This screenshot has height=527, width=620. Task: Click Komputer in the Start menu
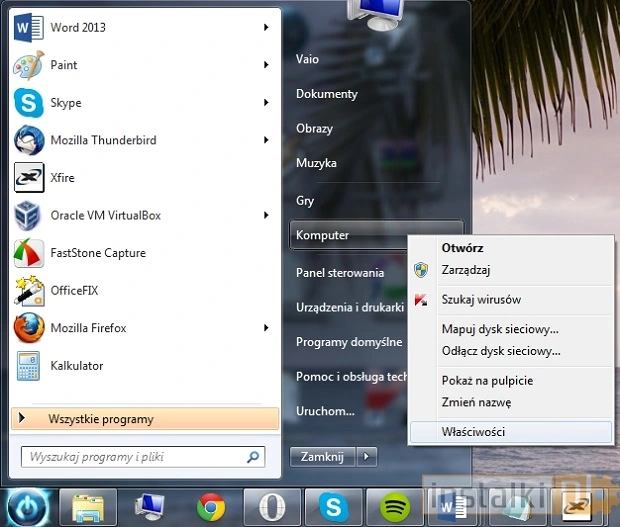tap(348, 235)
